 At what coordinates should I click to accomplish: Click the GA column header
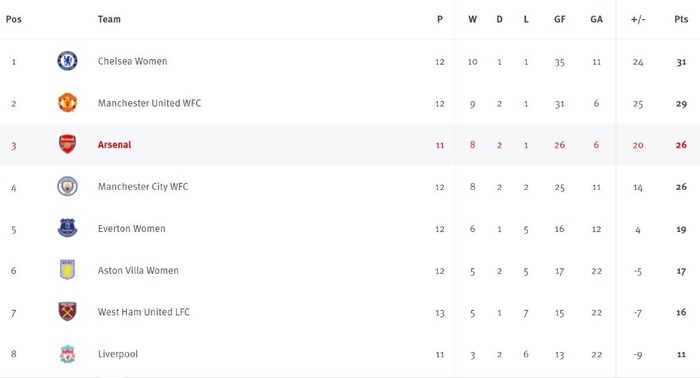click(596, 19)
